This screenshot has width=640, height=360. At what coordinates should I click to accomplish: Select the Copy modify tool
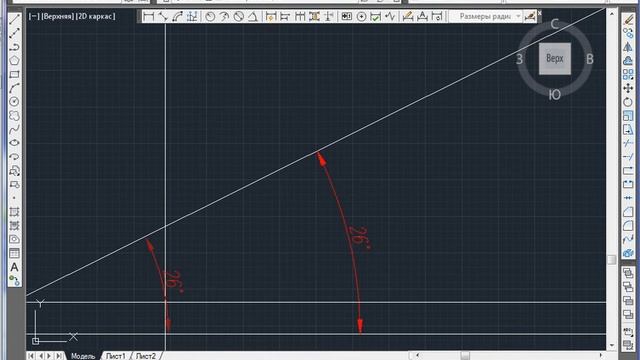628,33
